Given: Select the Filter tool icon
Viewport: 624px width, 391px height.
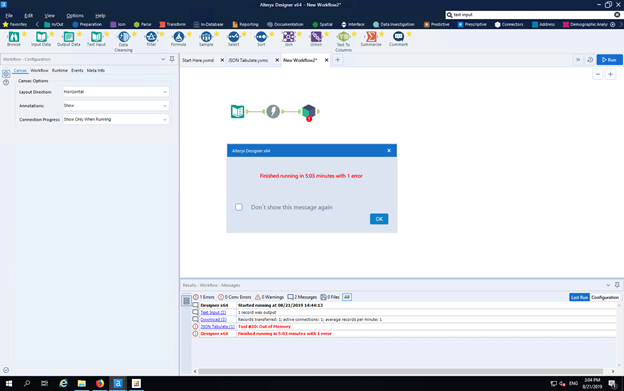Looking at the screenshot, I should (151, 37).
